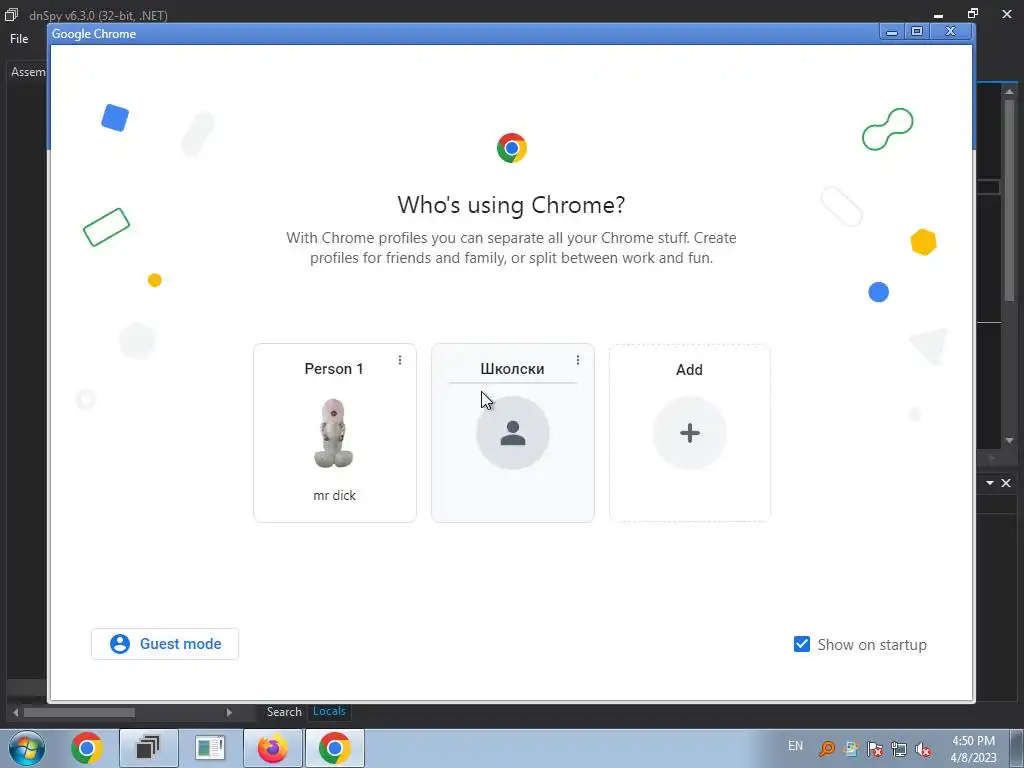Switch to dnSpy Search tab
The height and width of the screenshot is (768, 1024).
coord(284,712)
